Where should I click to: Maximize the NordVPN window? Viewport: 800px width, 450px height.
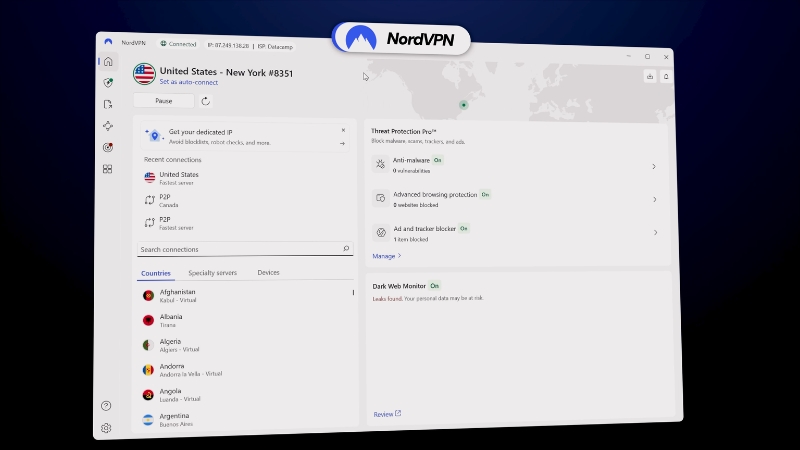pos(647,57)
